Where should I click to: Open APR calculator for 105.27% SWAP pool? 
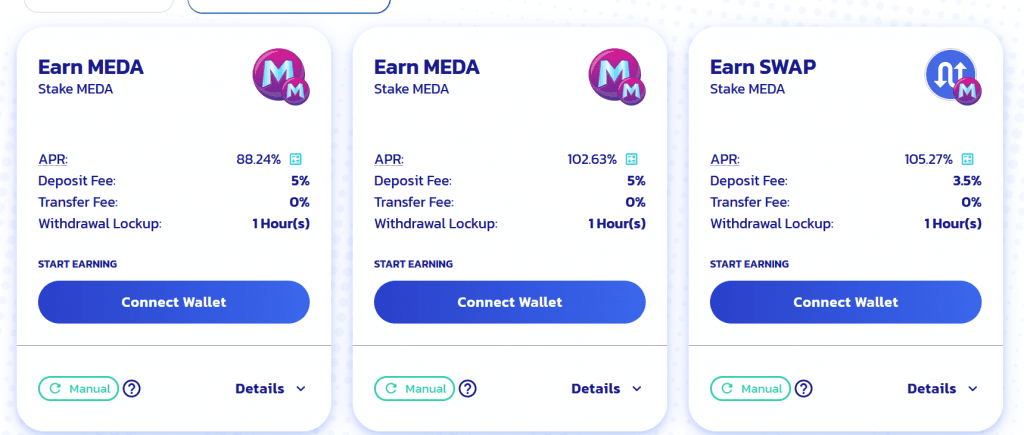click(968, 159)
